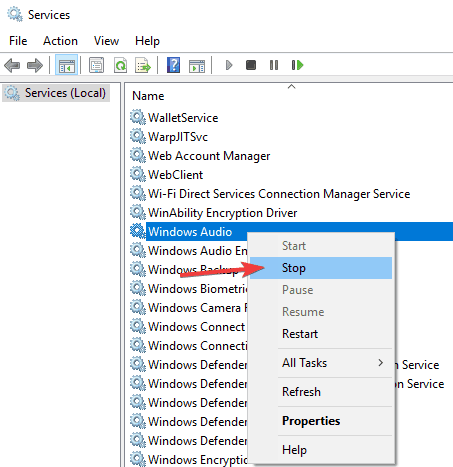The height and width of the screenshot is (467, 453).
Task: Open the Properties toolbar icon
Action: click(96, 65)
